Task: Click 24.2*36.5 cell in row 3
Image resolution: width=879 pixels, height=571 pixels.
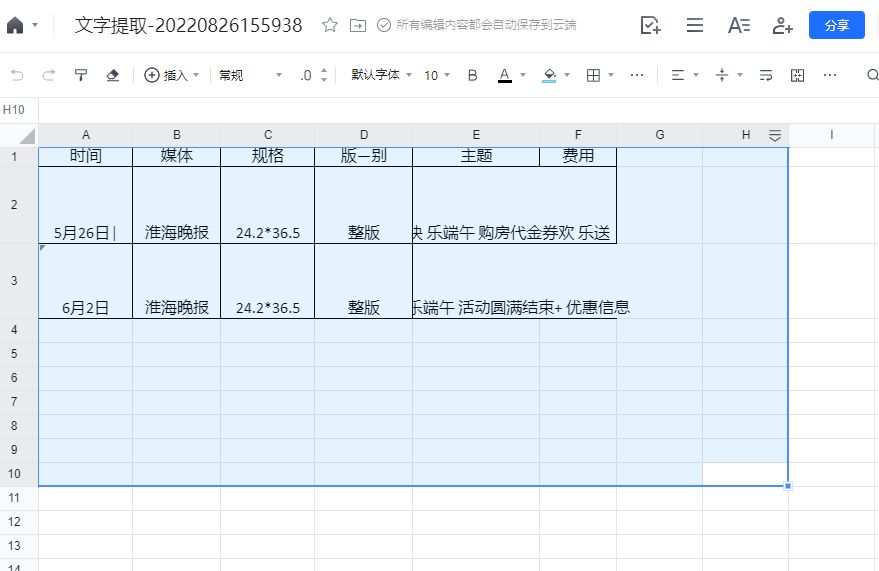Action: [268, 281]
